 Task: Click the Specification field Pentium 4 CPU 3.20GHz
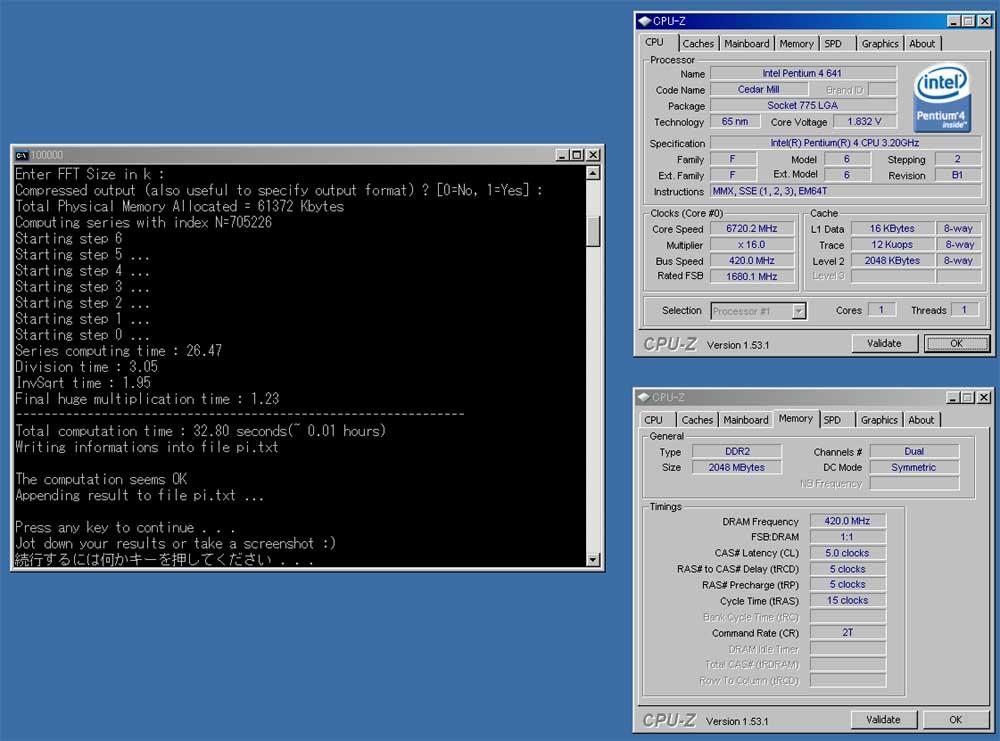[x=845, y=143]
